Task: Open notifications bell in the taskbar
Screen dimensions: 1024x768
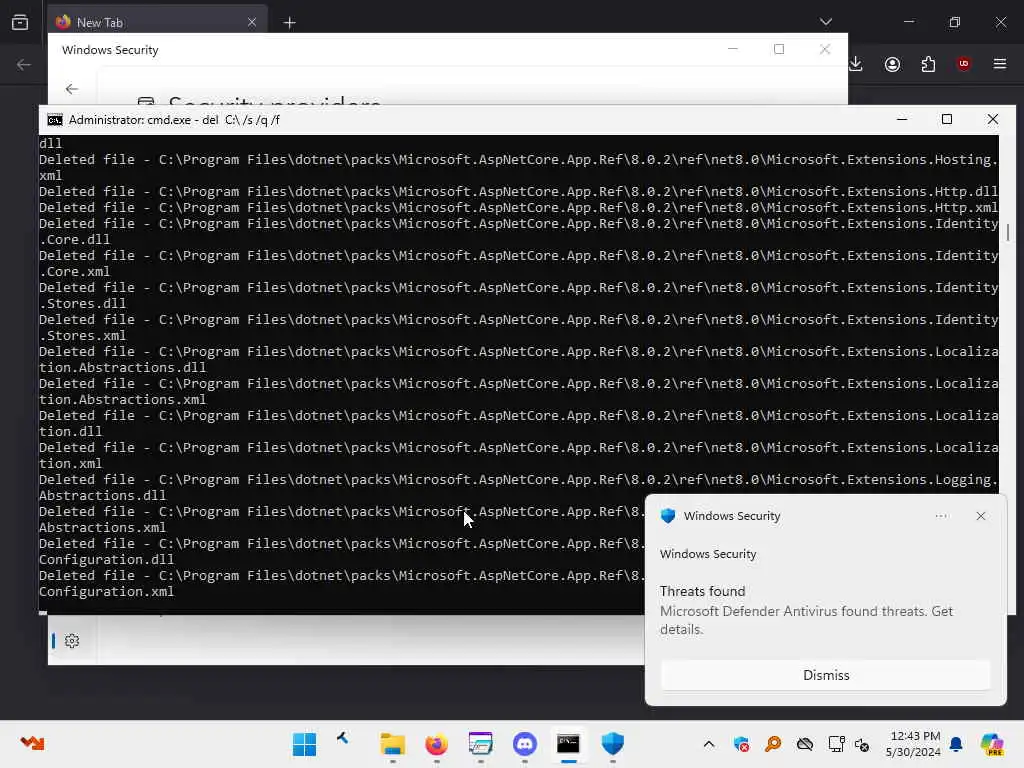Action: [x=956, y=744]
